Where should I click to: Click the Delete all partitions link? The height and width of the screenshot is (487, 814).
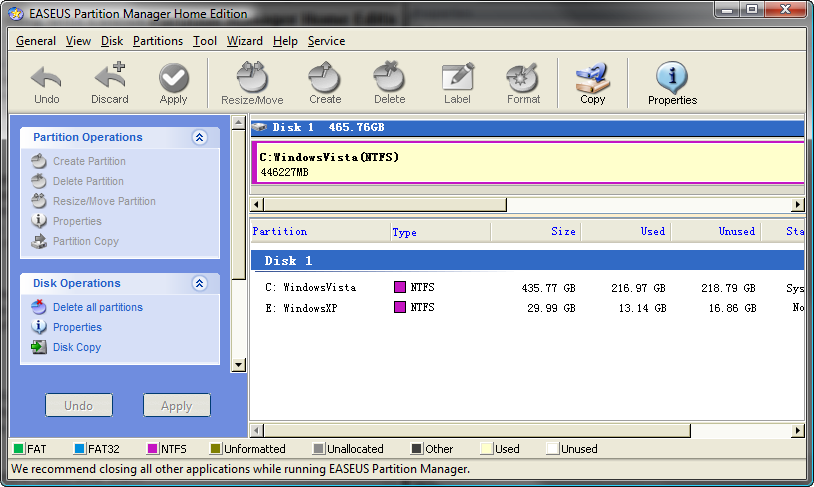pyautogui.click(x=98, y=307)
